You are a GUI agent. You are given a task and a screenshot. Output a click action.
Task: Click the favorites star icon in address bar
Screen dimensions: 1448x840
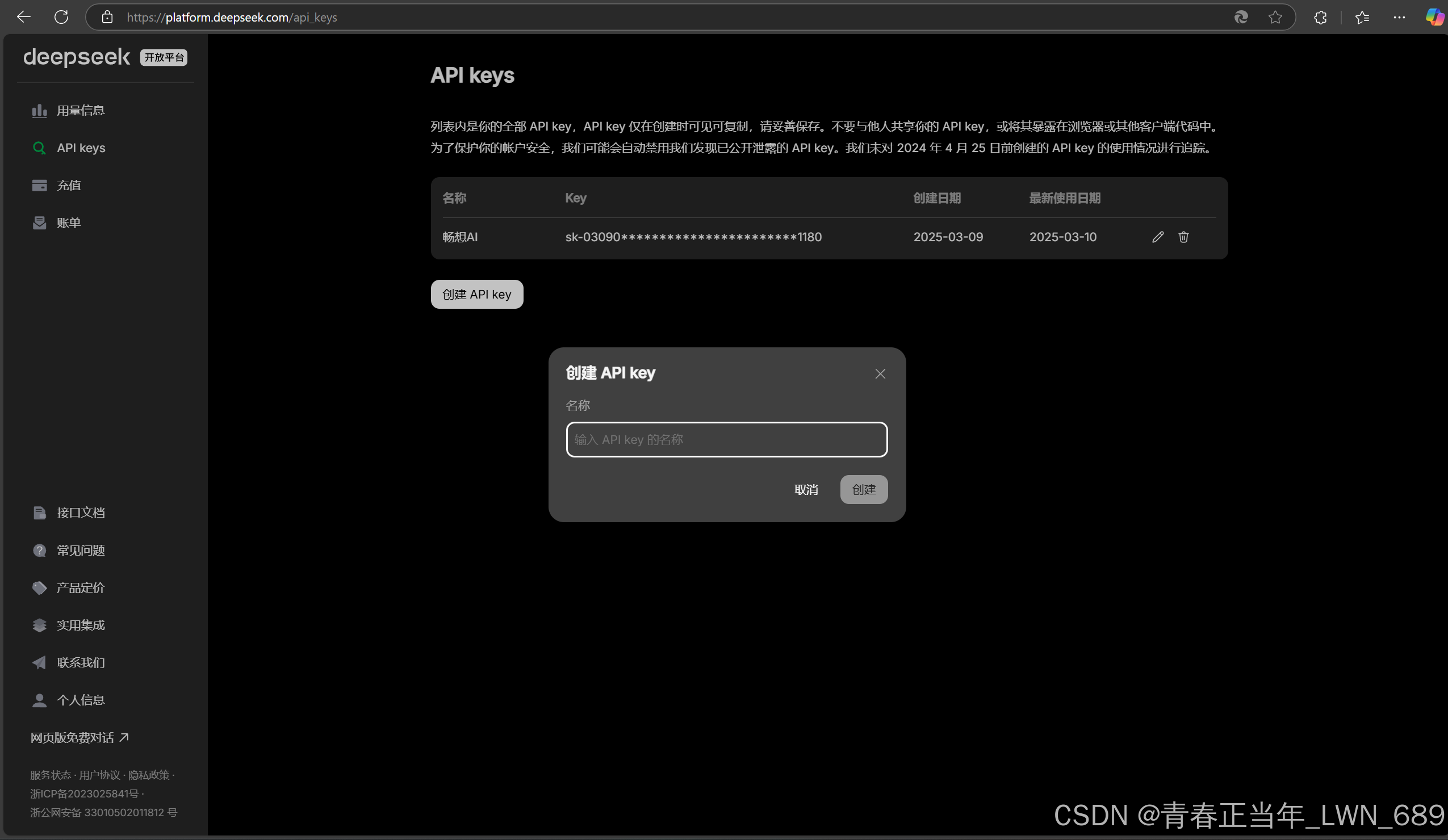1275,17
